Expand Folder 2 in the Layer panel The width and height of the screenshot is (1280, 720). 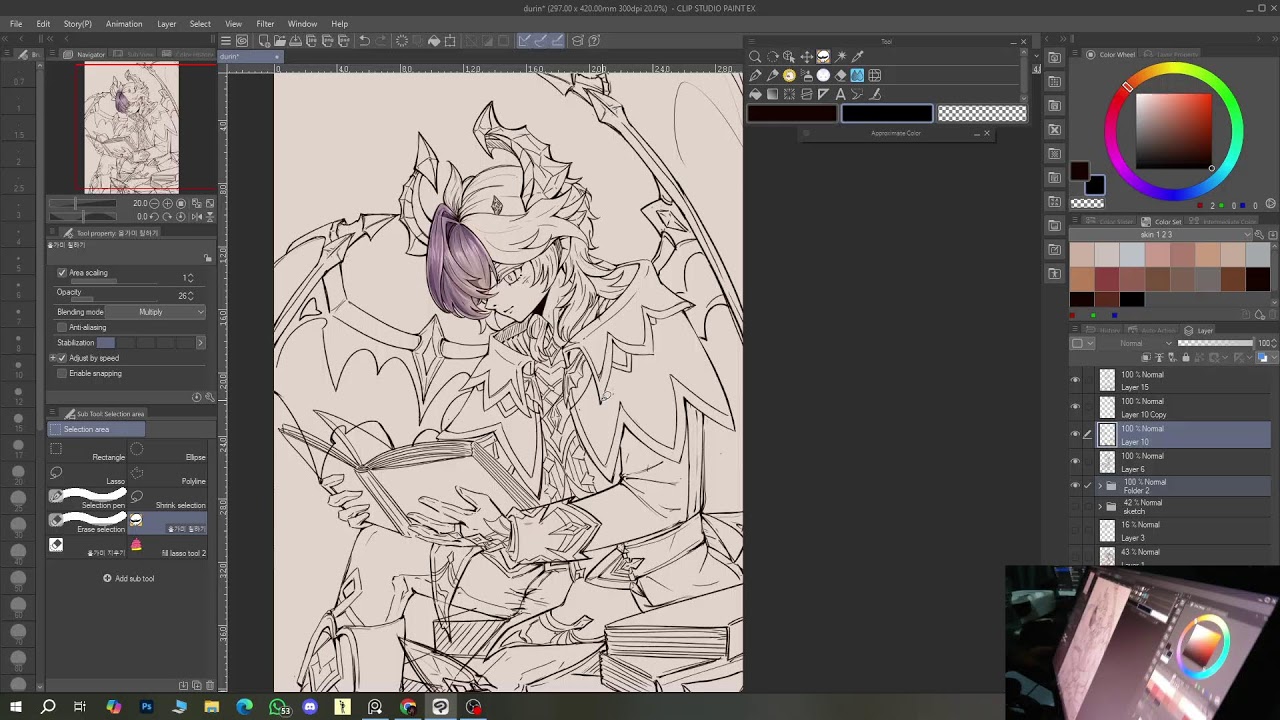[x=1100, y=486]
